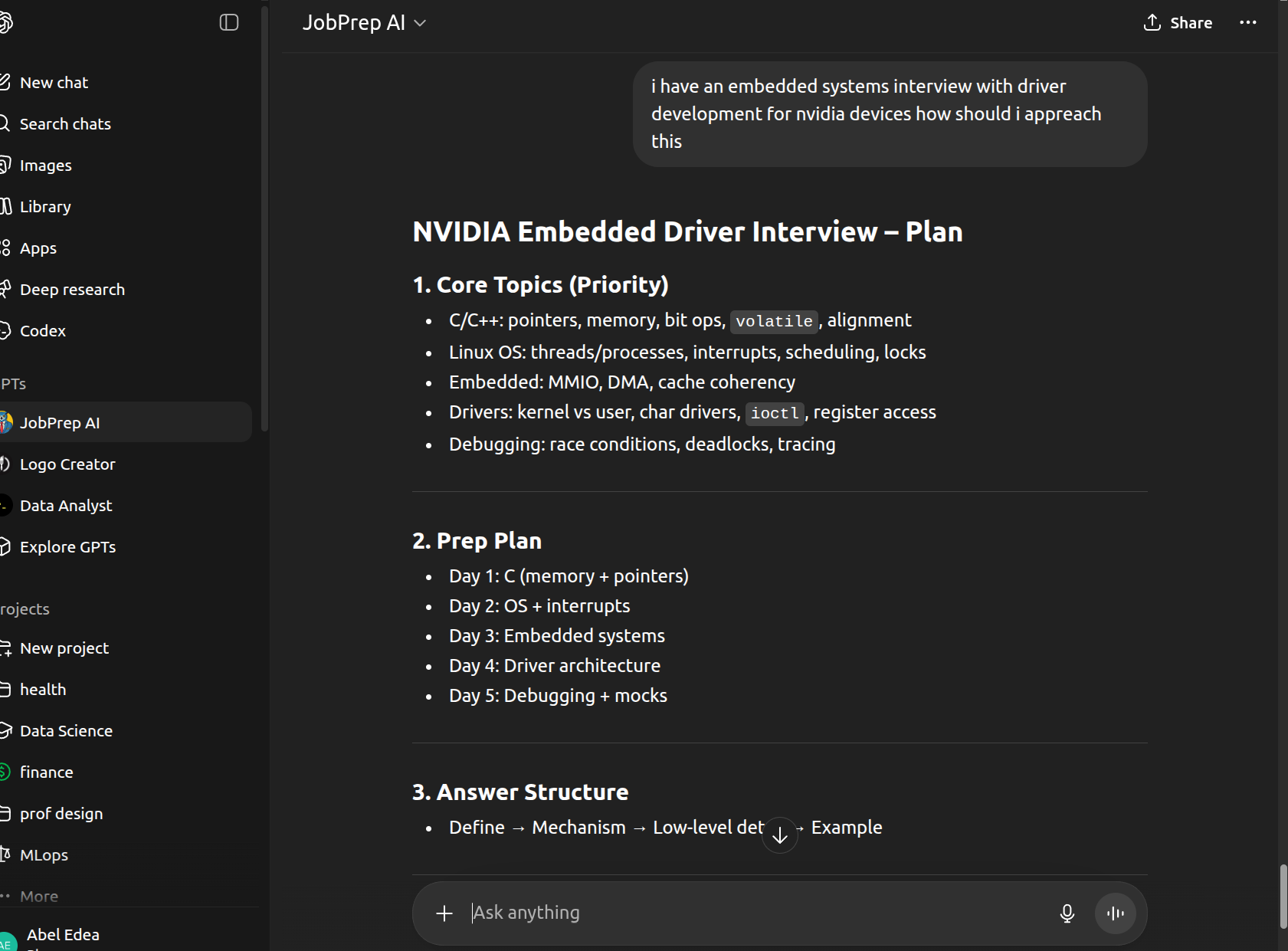Click the microphone dictation icon
Screen dimensions: 1288x951
1067,913
